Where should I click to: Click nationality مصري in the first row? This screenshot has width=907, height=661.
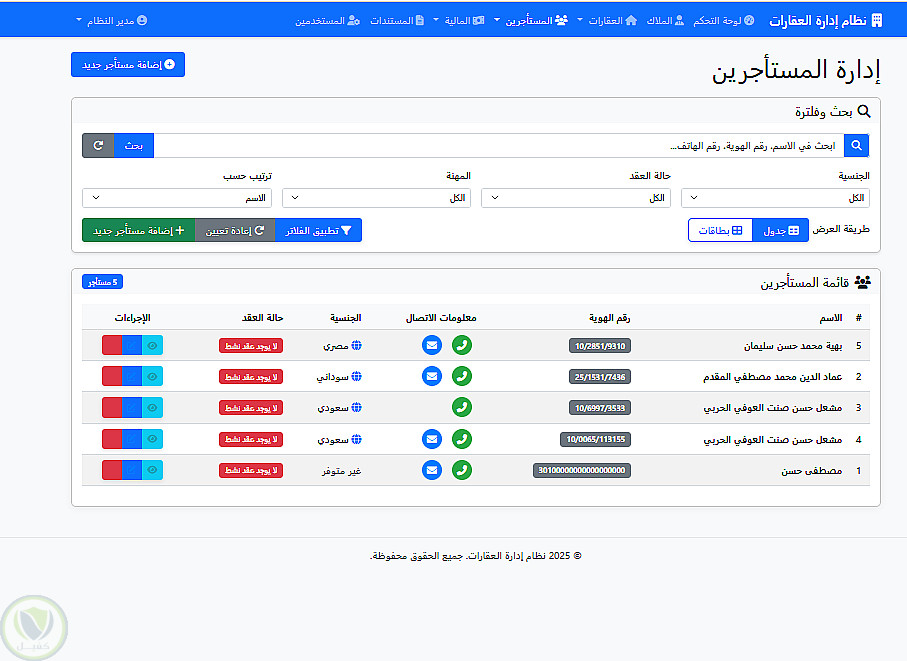coord(335,346)
